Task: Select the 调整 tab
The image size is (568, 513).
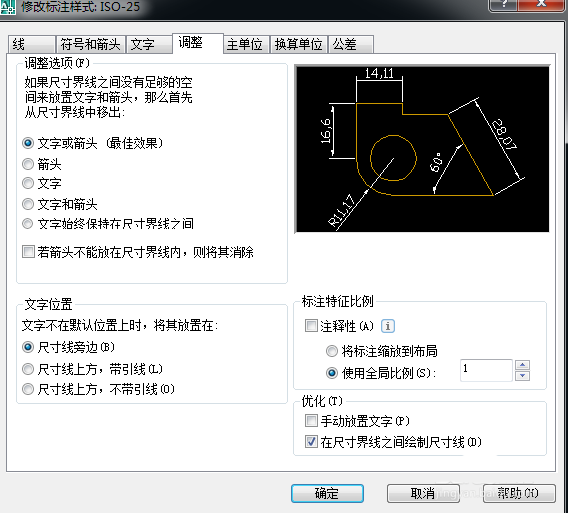Action: (198, 43)
